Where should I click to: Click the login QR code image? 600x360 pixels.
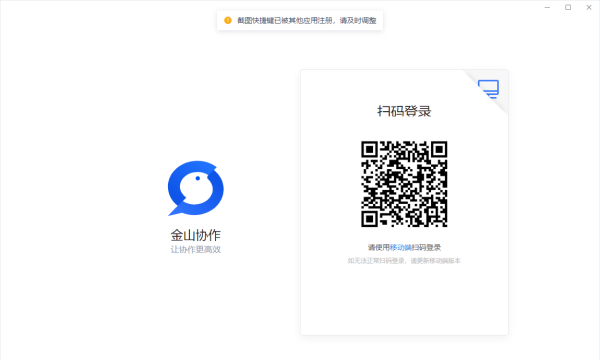click(x=404, y=184)
